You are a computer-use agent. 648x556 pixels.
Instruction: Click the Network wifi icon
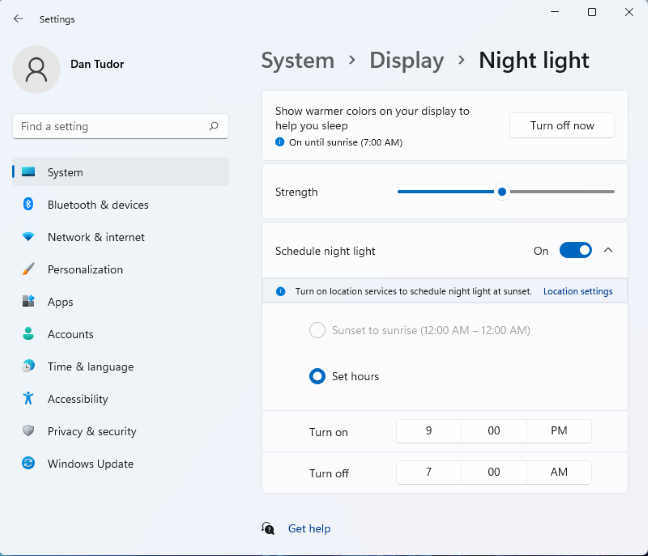[x=28, y=236]
